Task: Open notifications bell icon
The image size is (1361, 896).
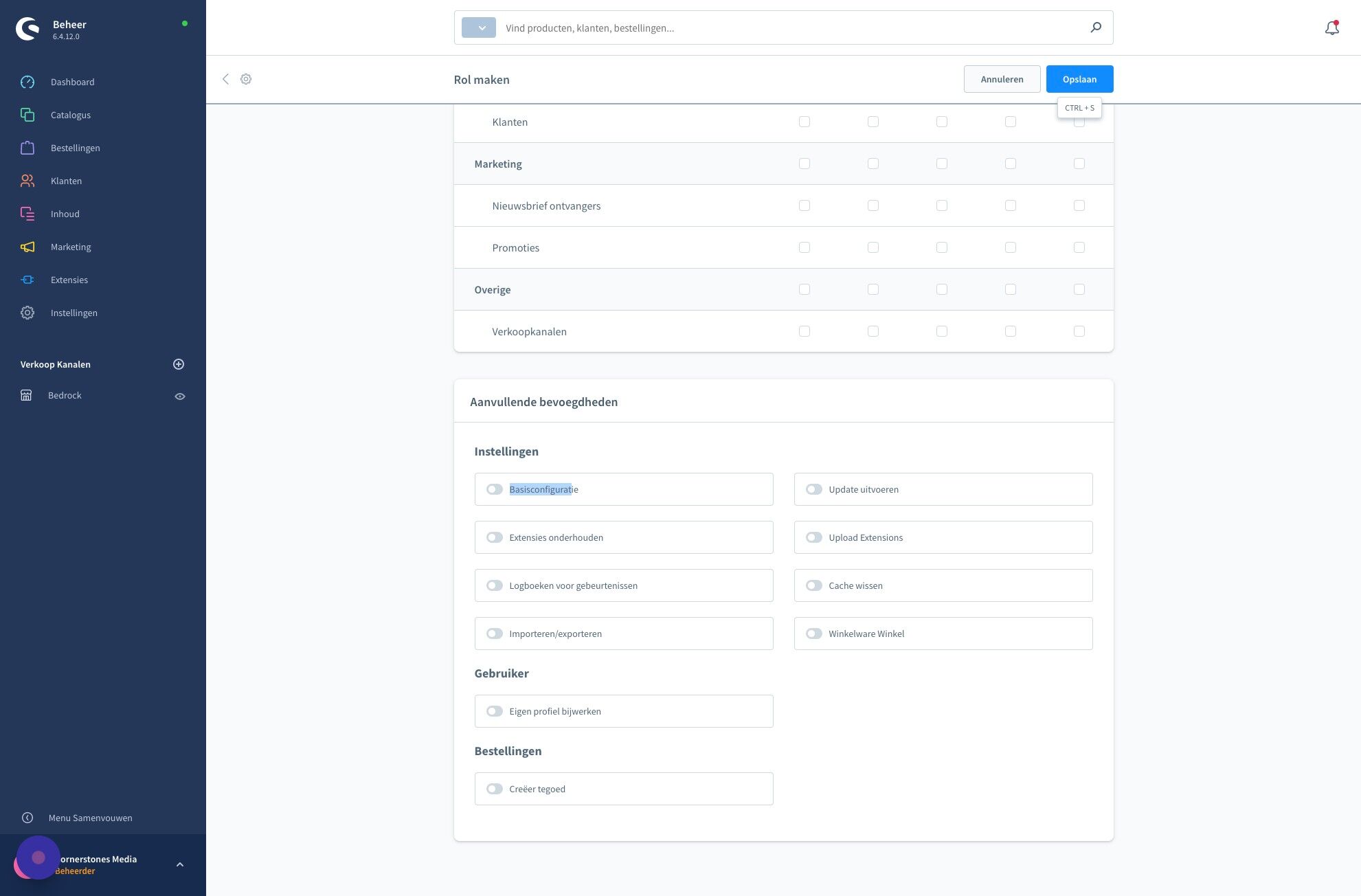Action: (1332, 28)
